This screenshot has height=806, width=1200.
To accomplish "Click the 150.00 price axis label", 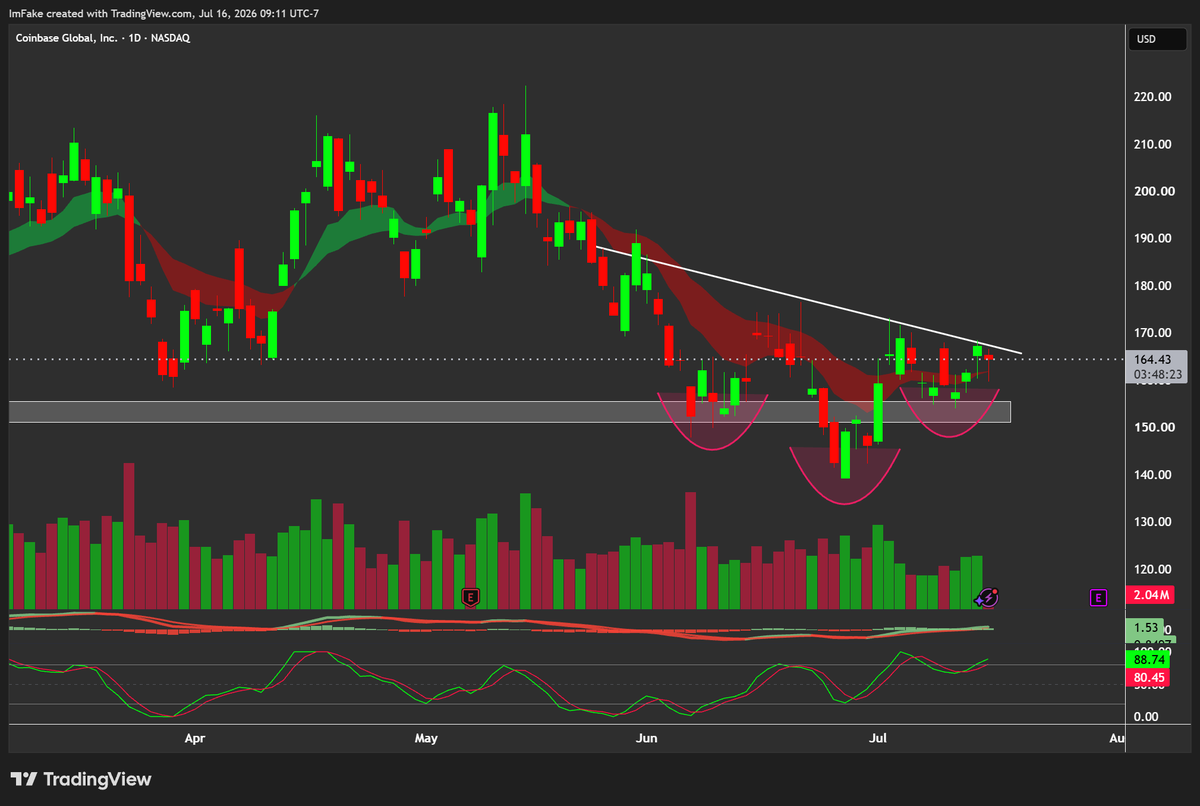I will point(1153,427).
